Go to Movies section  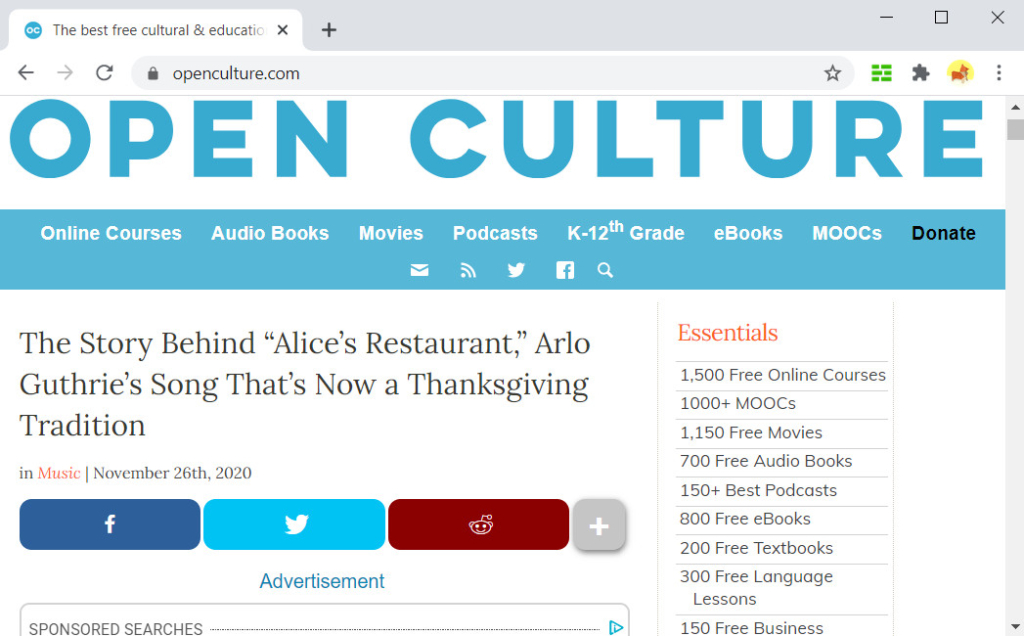click(391, 233)
